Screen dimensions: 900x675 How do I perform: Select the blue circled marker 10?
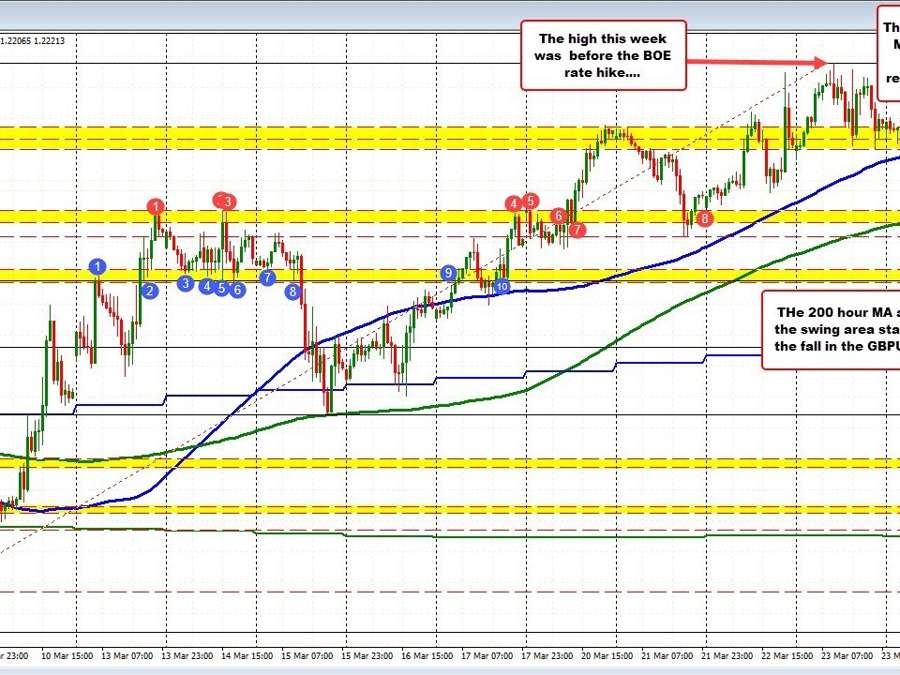tap(501, 285)
